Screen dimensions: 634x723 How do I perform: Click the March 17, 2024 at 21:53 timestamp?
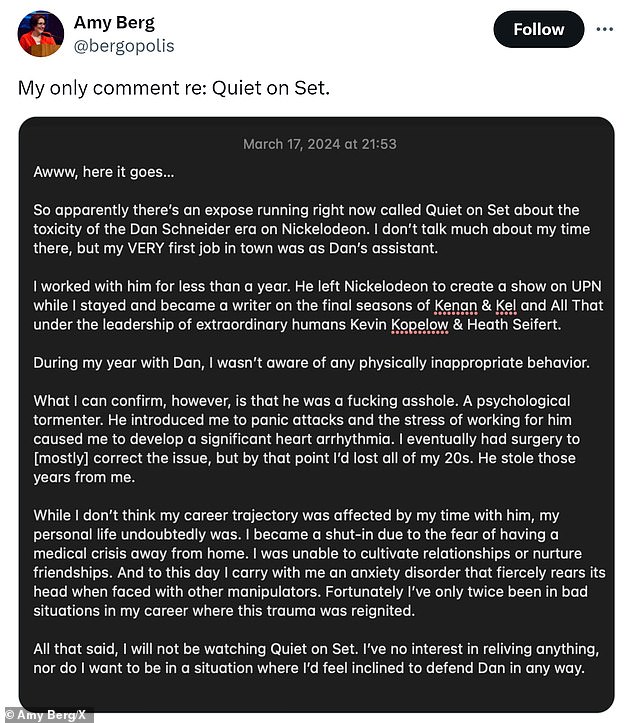click(x=320, y=144)
